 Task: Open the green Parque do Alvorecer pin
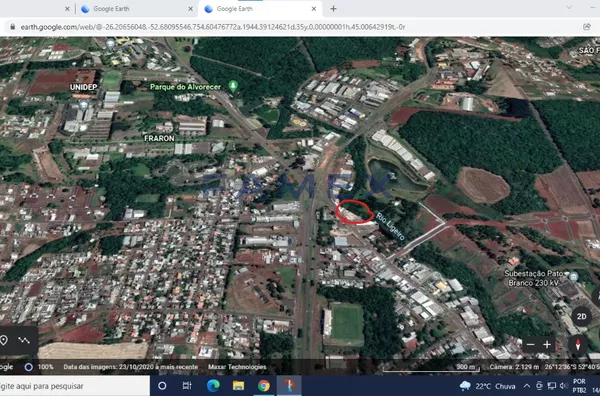pyautogui.click(x=233, y=86)
